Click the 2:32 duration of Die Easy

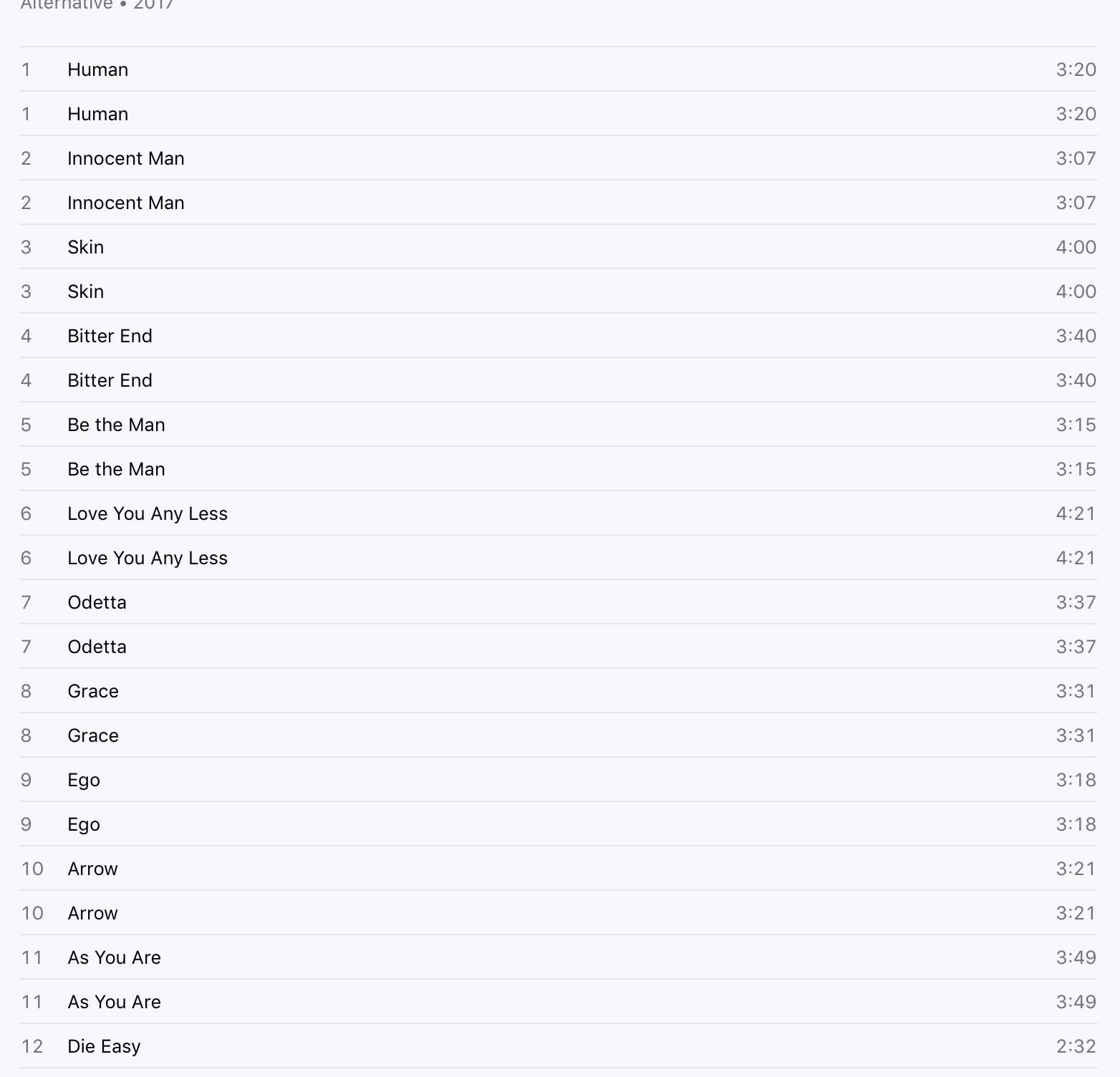(1076, 1046)
